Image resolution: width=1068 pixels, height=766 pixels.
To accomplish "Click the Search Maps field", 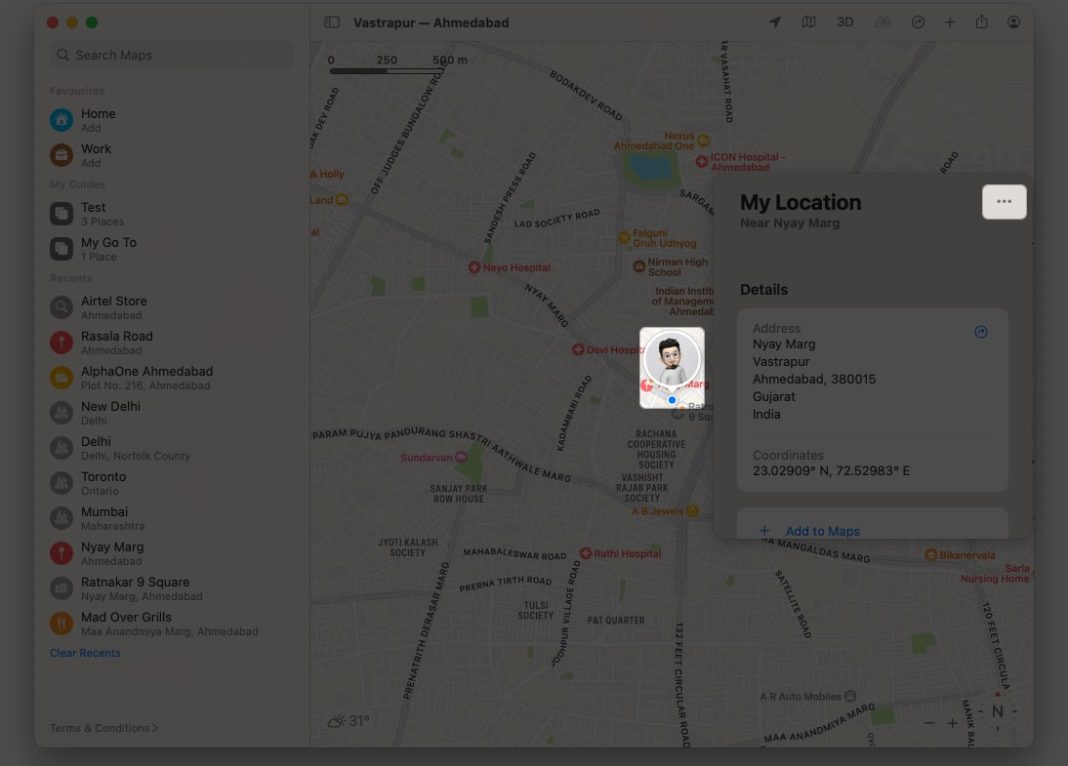I will click(x=170, y=54).
